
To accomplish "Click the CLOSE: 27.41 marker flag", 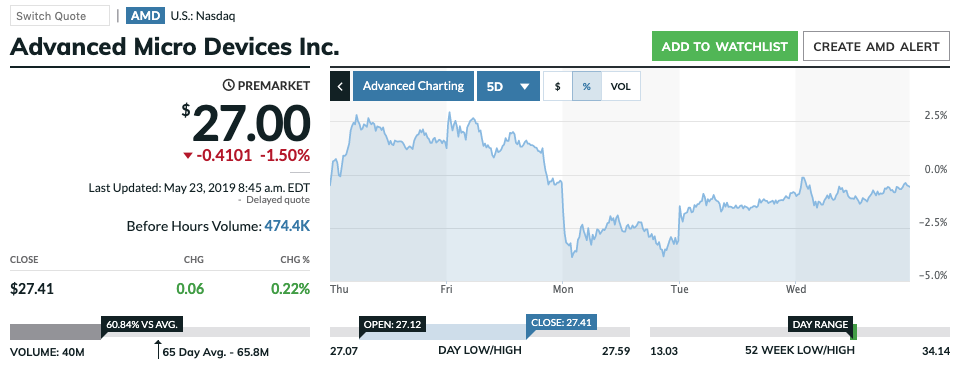I will pos(561,322).
